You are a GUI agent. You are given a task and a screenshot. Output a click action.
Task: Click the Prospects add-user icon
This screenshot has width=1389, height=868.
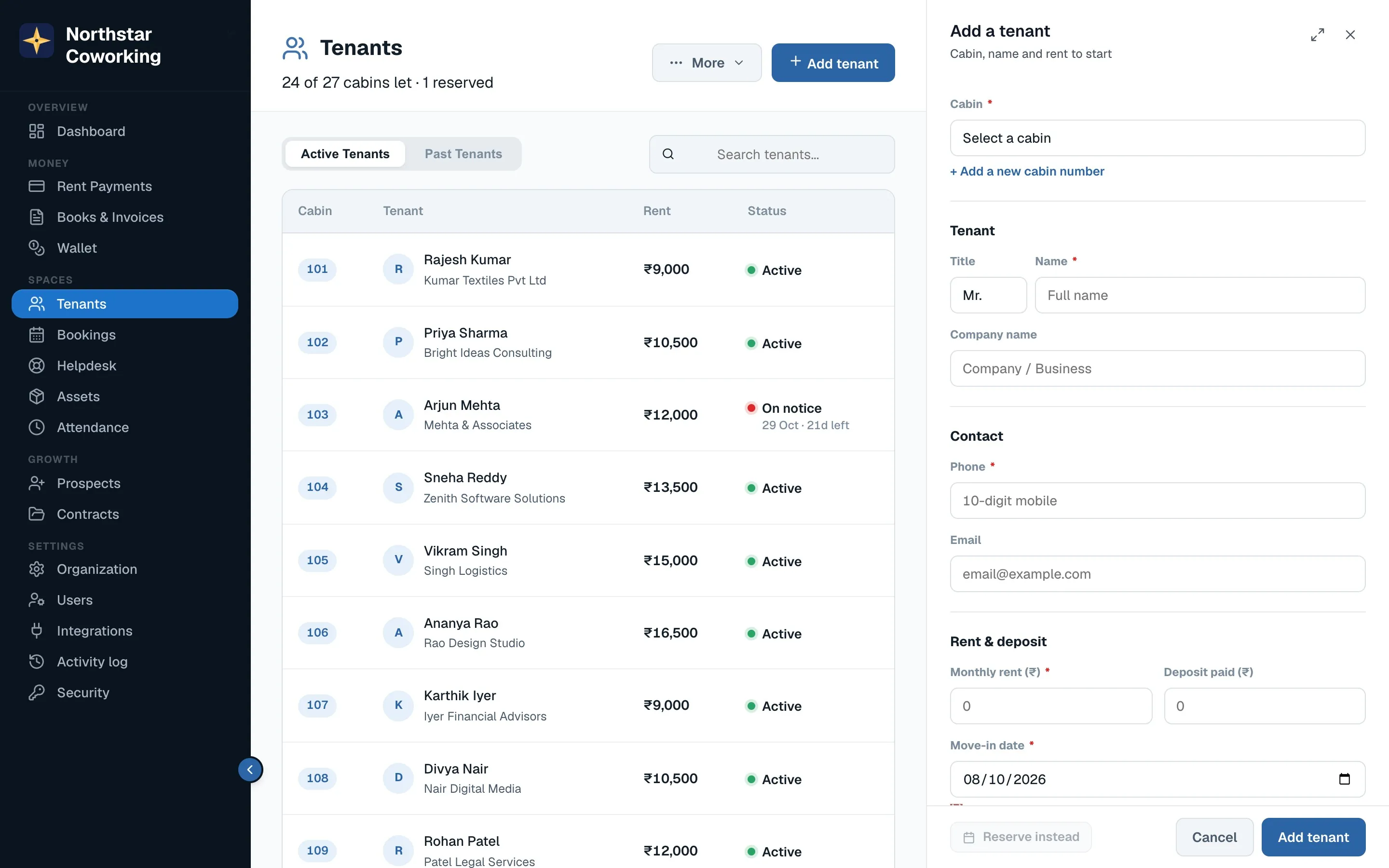pyautogui.click(x=37, y=483)
